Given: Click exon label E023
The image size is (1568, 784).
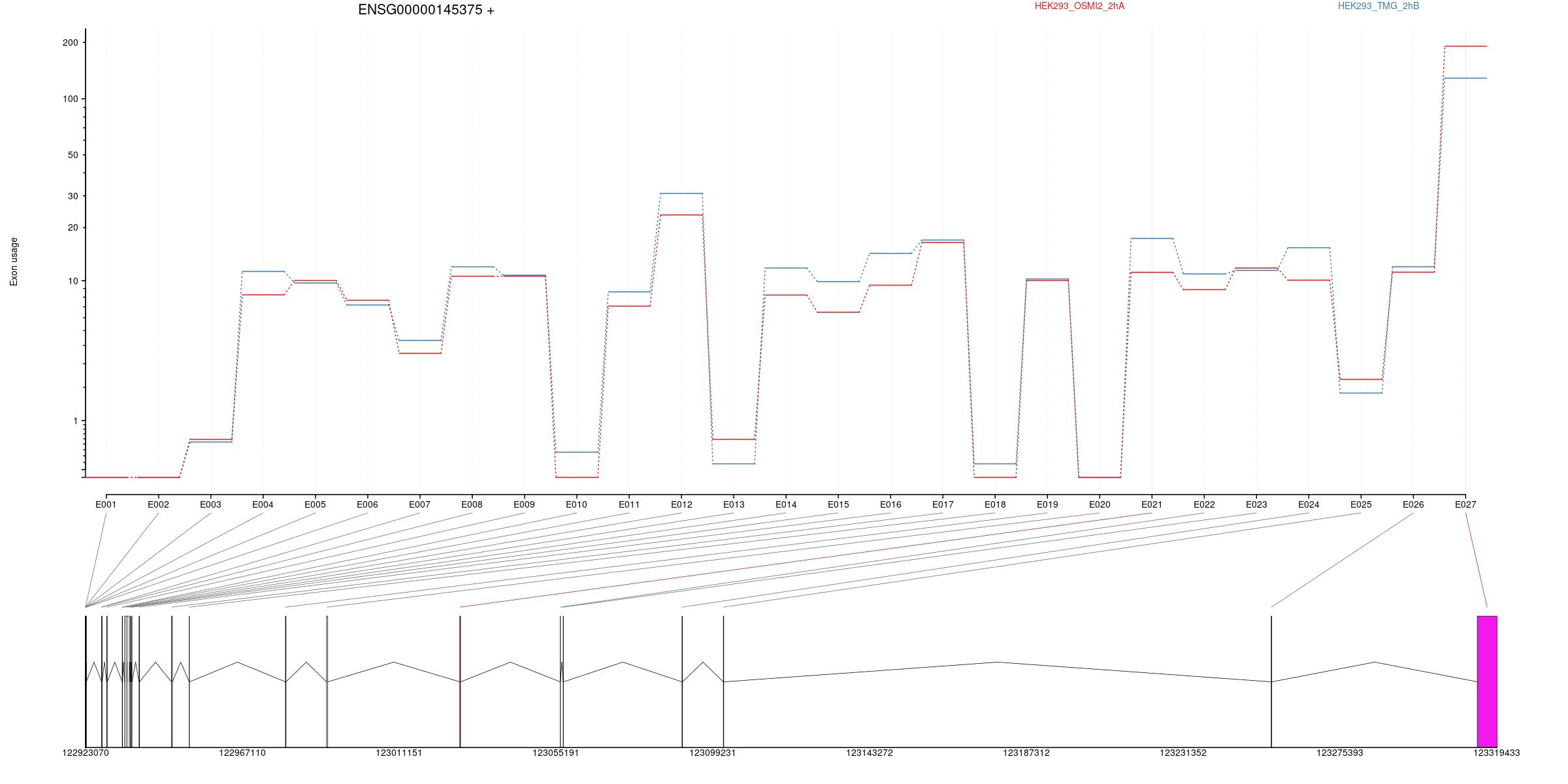Looking at the screenshot, I should (x=1256, y=504).
